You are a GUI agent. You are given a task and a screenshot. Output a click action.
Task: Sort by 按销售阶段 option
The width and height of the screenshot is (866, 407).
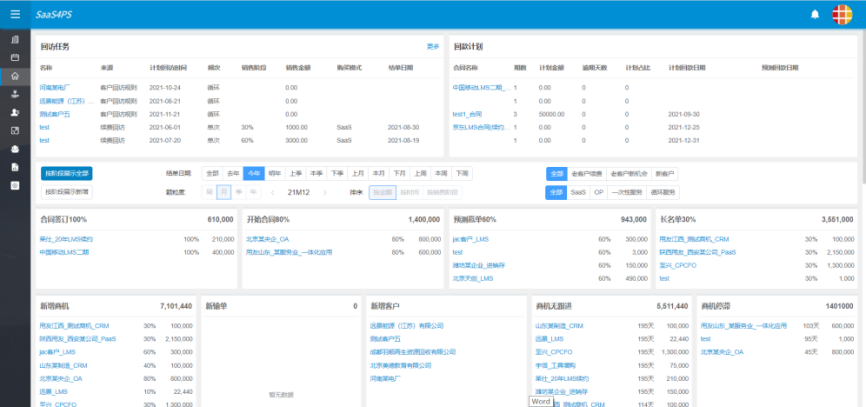click(442, 192)
